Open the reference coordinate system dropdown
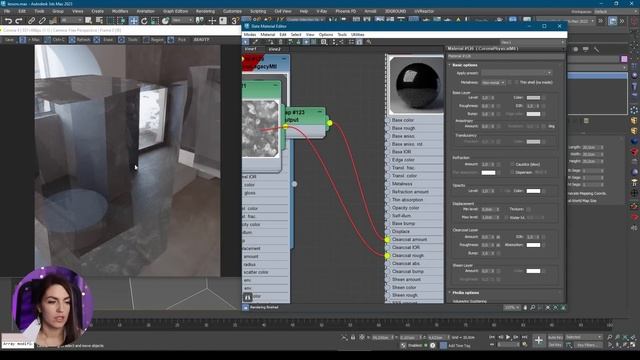Image resolution: width=640 pixels, height=360 pixels. click(182, 20)
